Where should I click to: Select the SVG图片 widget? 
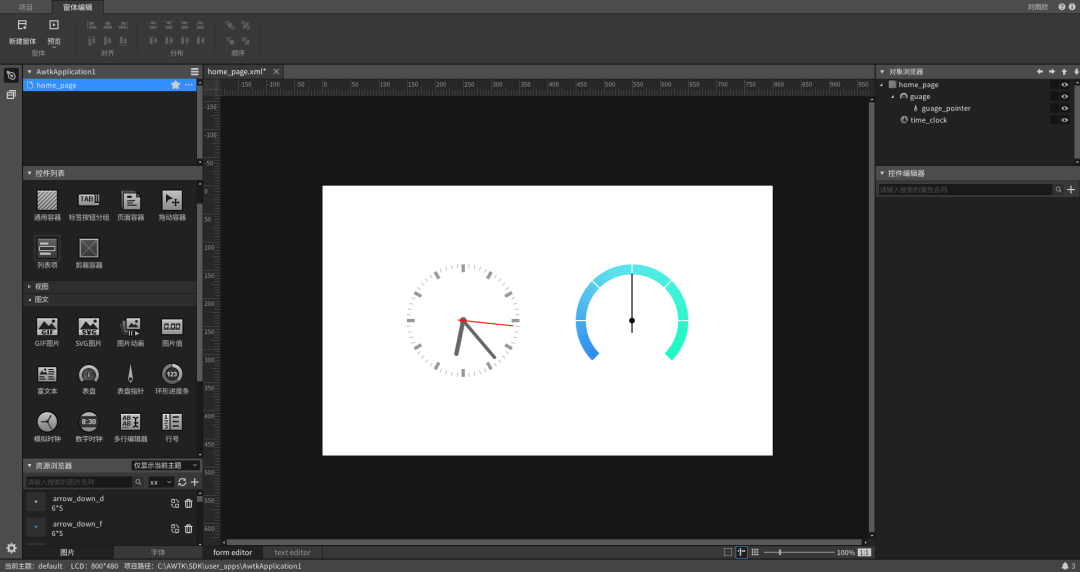(89, 331)
